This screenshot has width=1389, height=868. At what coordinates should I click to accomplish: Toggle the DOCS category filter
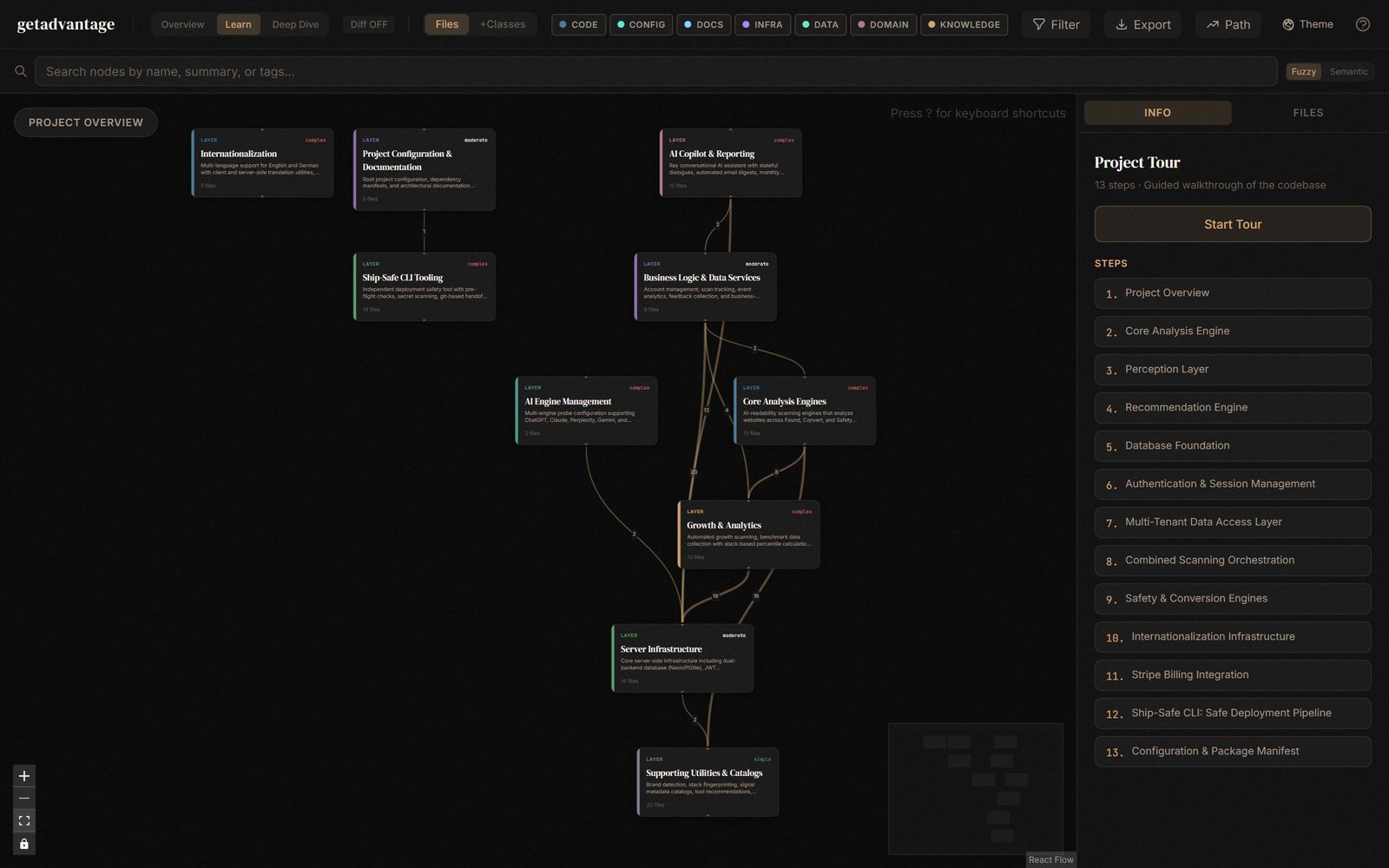coord(703,24)
